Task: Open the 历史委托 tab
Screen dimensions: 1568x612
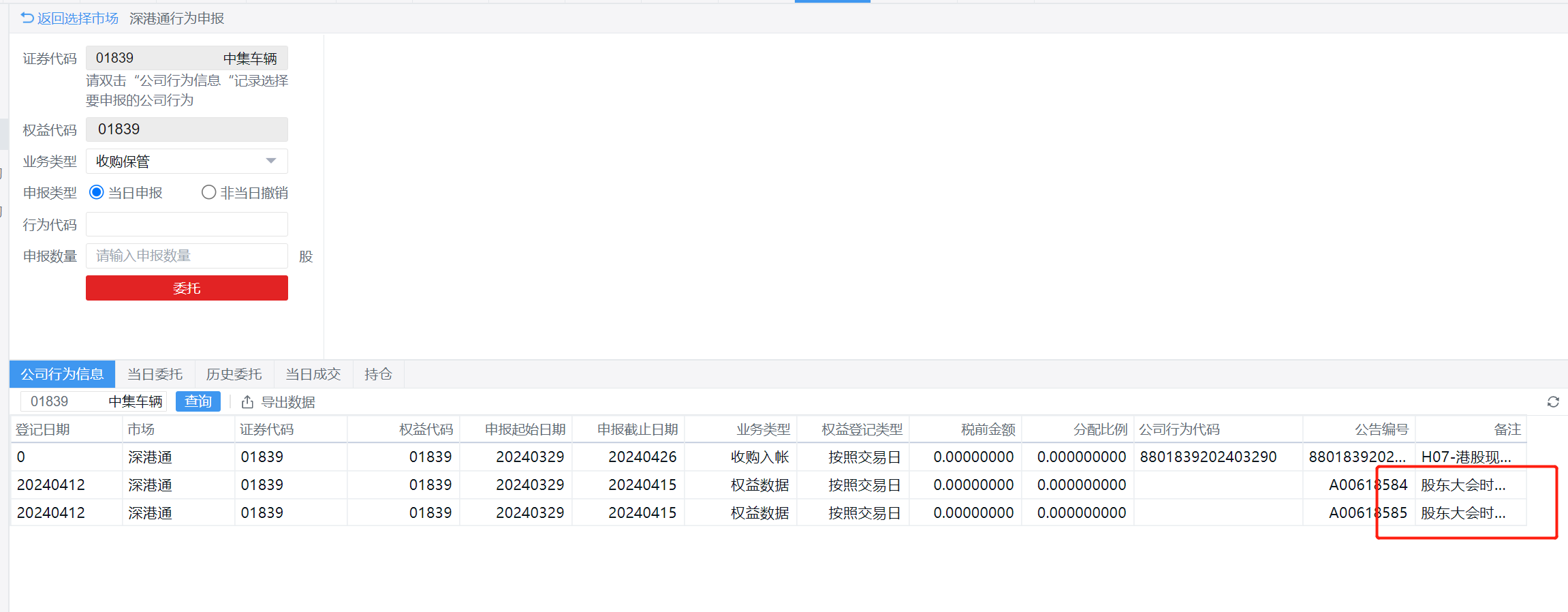Action: click(x=234, y=374)
